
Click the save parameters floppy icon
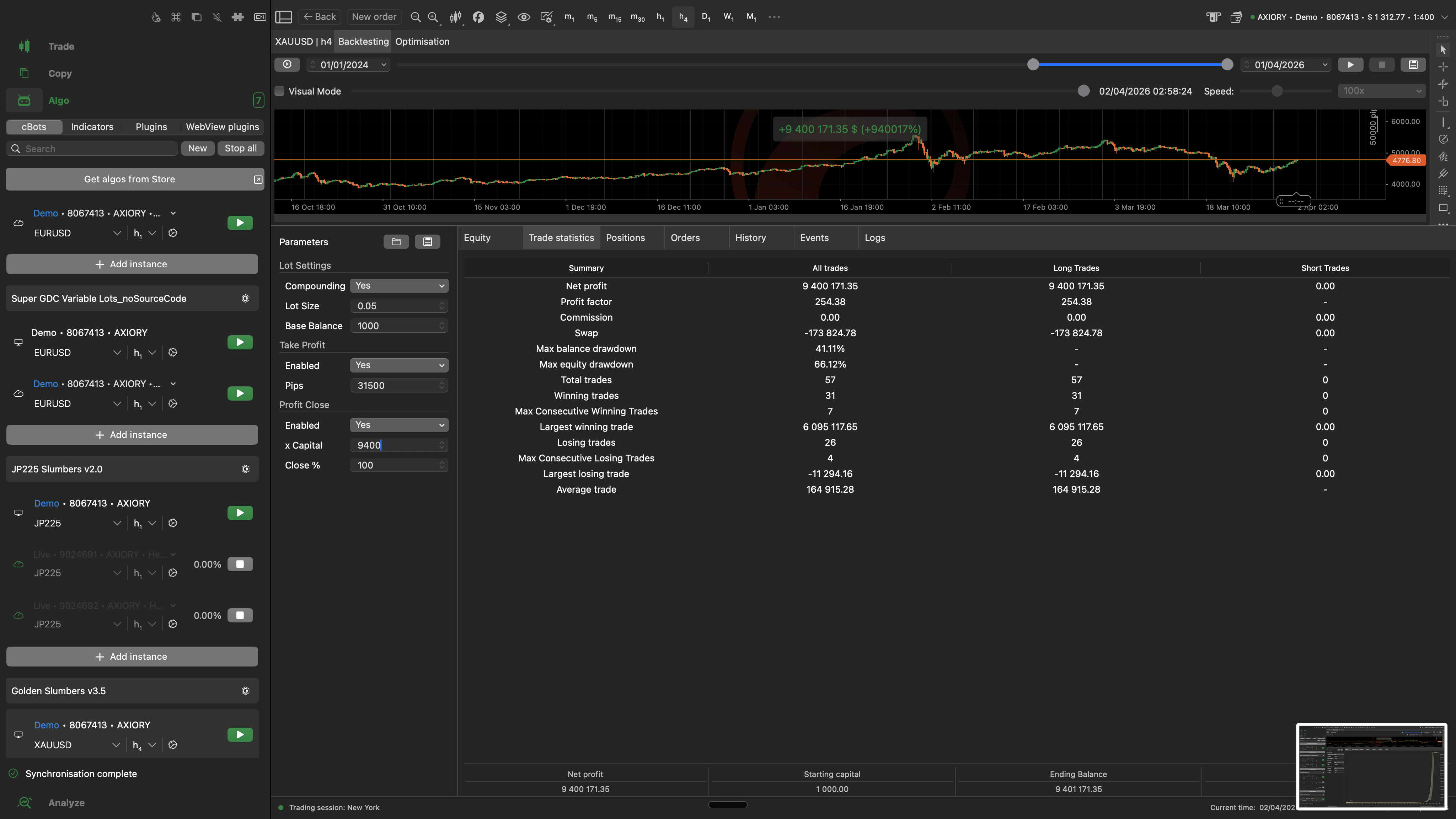(x=427, y=242)
